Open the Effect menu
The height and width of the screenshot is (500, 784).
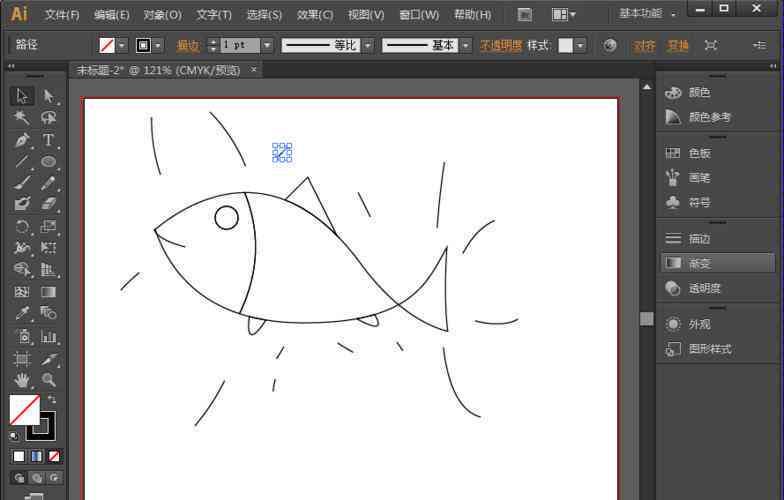point(314,15)
